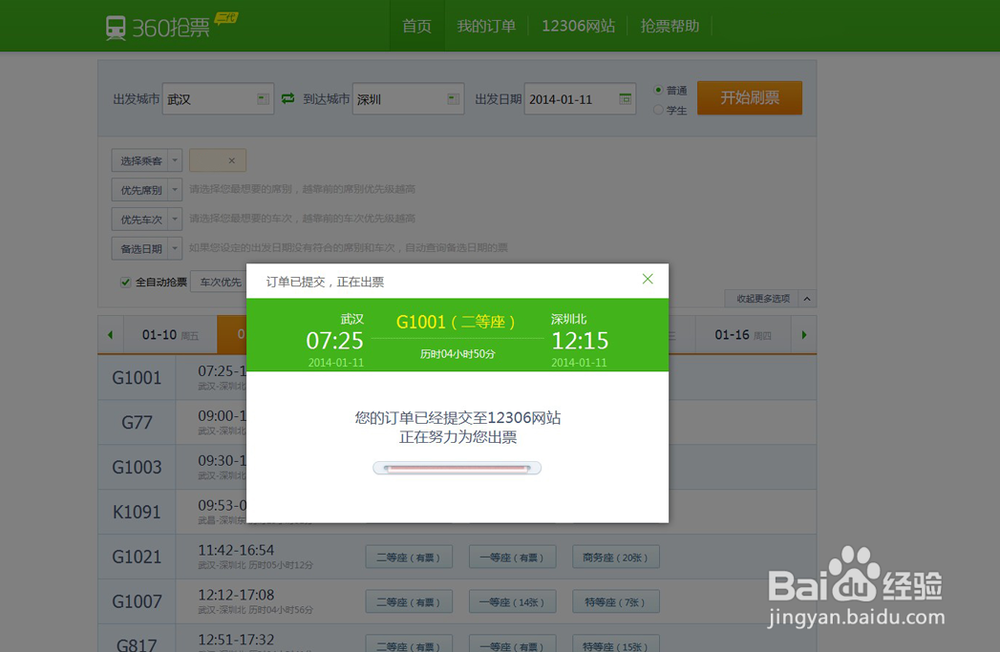Go to the 首页 tab
1000x652 pixels.
pos(417,26)
